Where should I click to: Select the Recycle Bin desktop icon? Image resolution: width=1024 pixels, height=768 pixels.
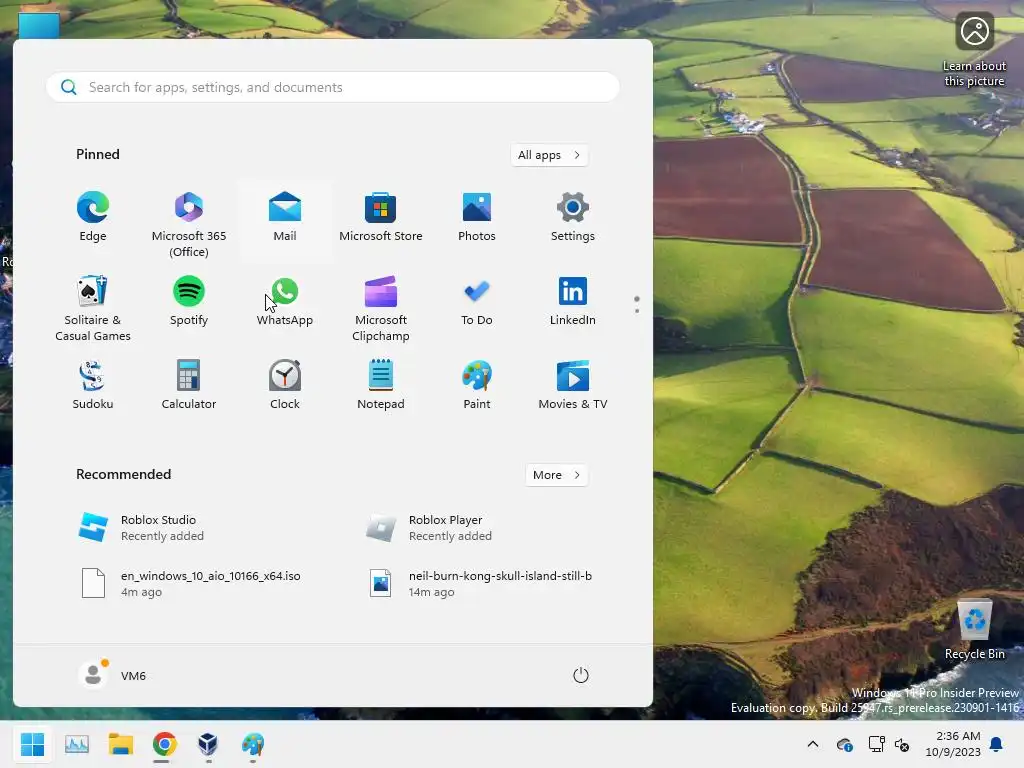click(x=974, y=630)
